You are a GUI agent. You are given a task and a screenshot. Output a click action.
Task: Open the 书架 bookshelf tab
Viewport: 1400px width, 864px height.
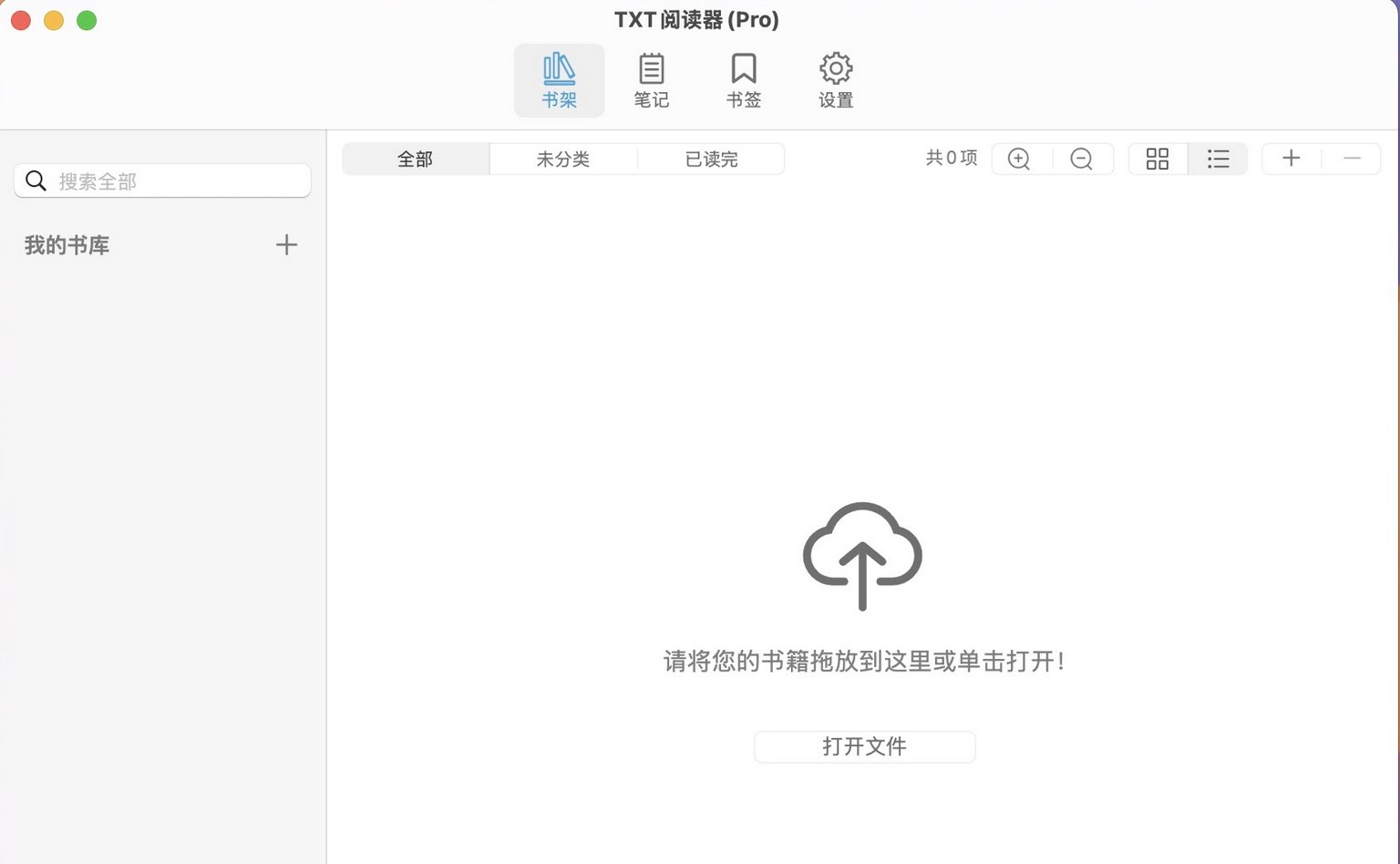pyautogui.click(x=559, y=80)
